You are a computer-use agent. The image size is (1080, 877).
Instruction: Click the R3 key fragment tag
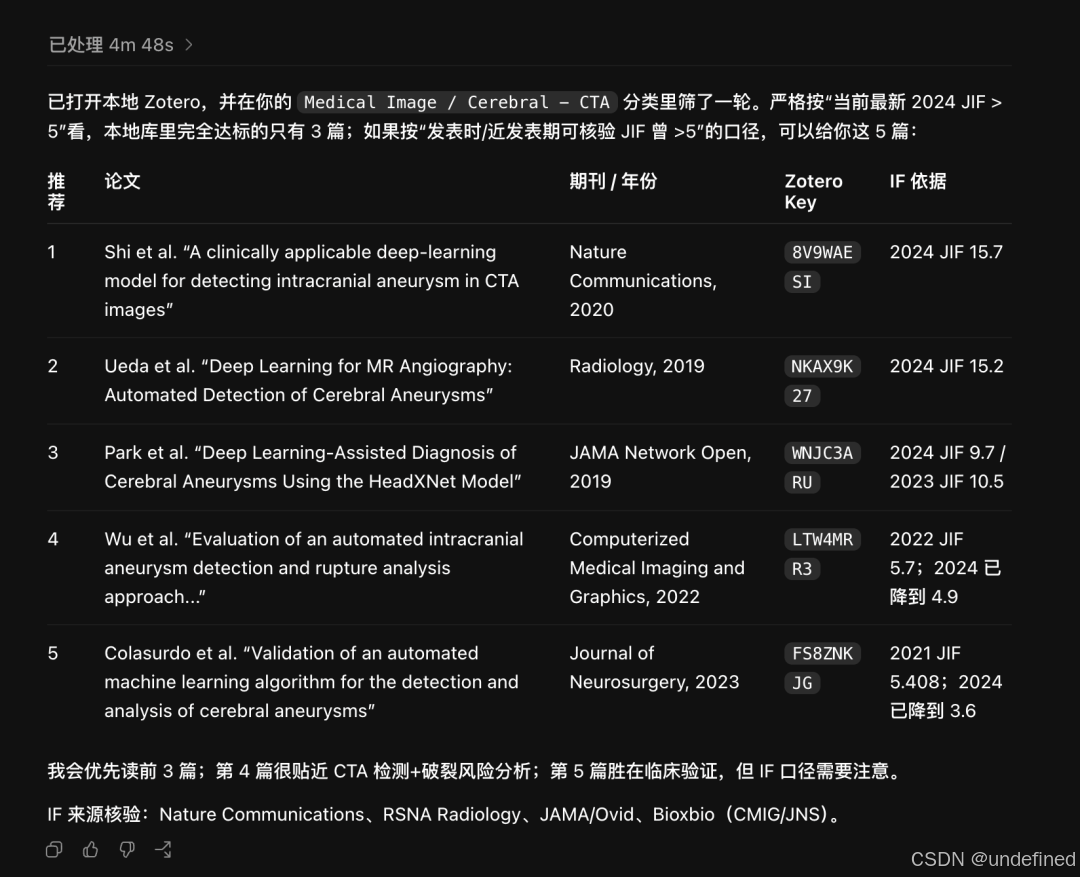[x=802, y=569]
